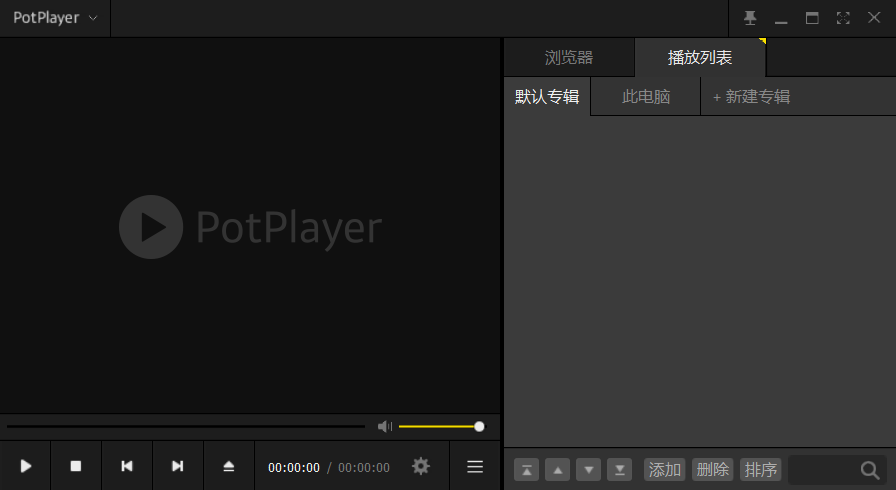Click the 排序 sort button

[761, 469]
